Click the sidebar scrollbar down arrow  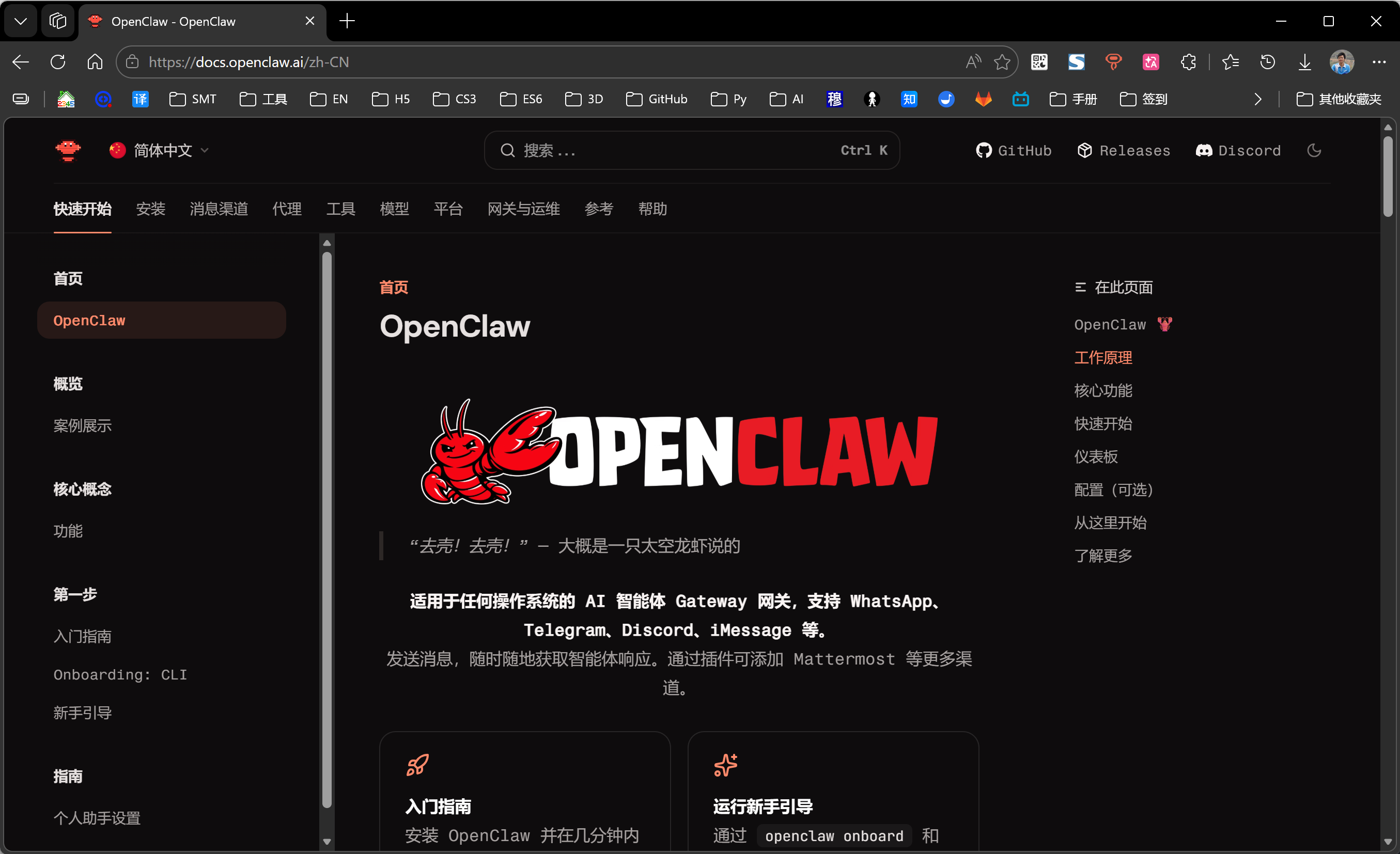click(x=326, y=842)
